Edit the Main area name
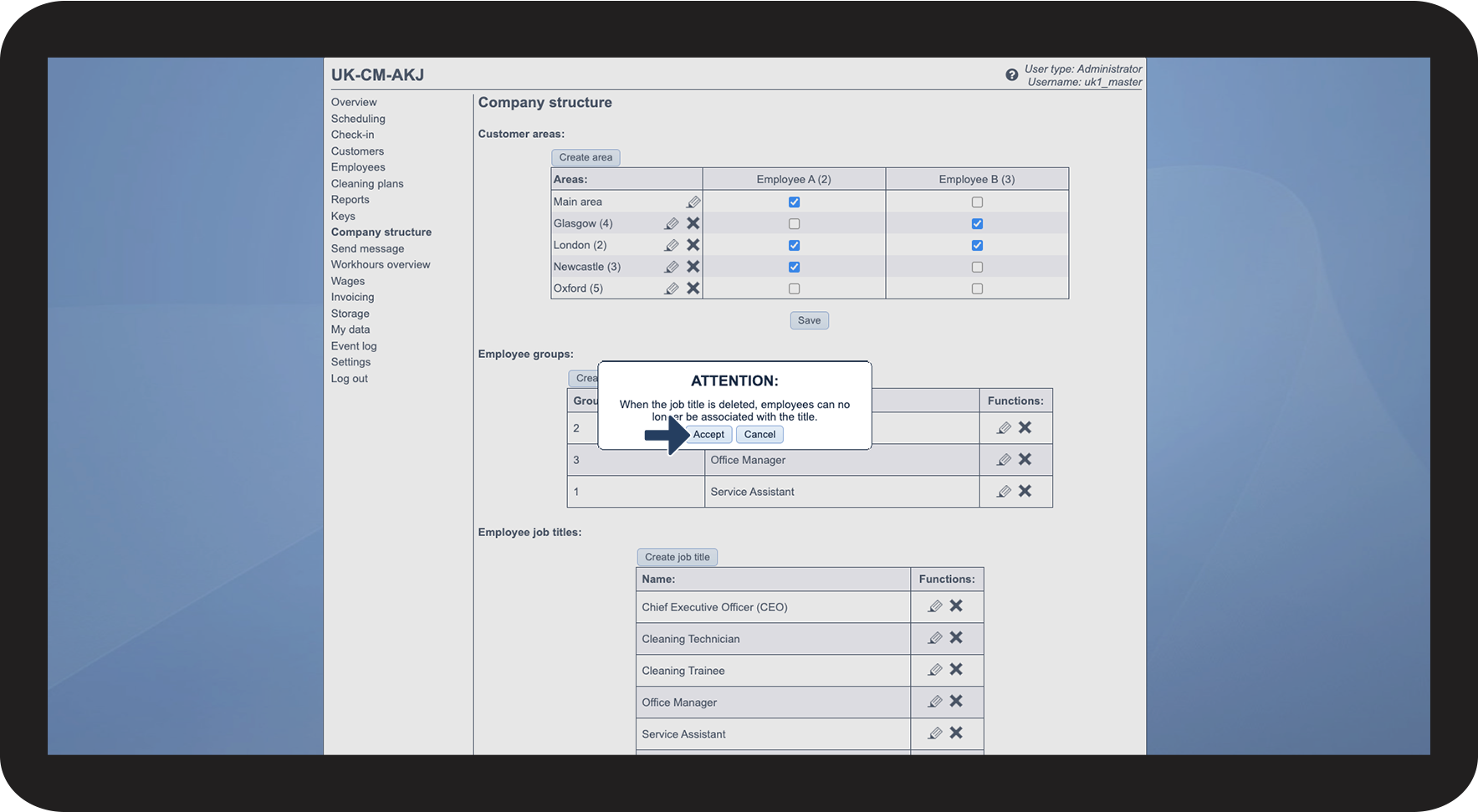 click(693, 202)
